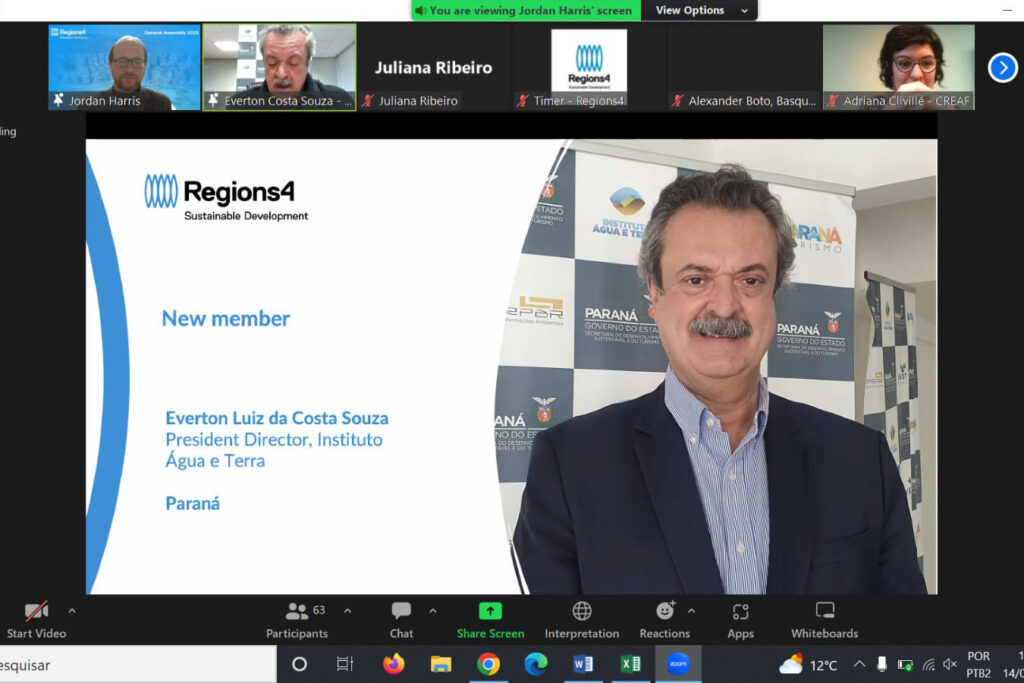Open Google Chrome from the taskbar

pyautogui.click(x=488, y=664)
